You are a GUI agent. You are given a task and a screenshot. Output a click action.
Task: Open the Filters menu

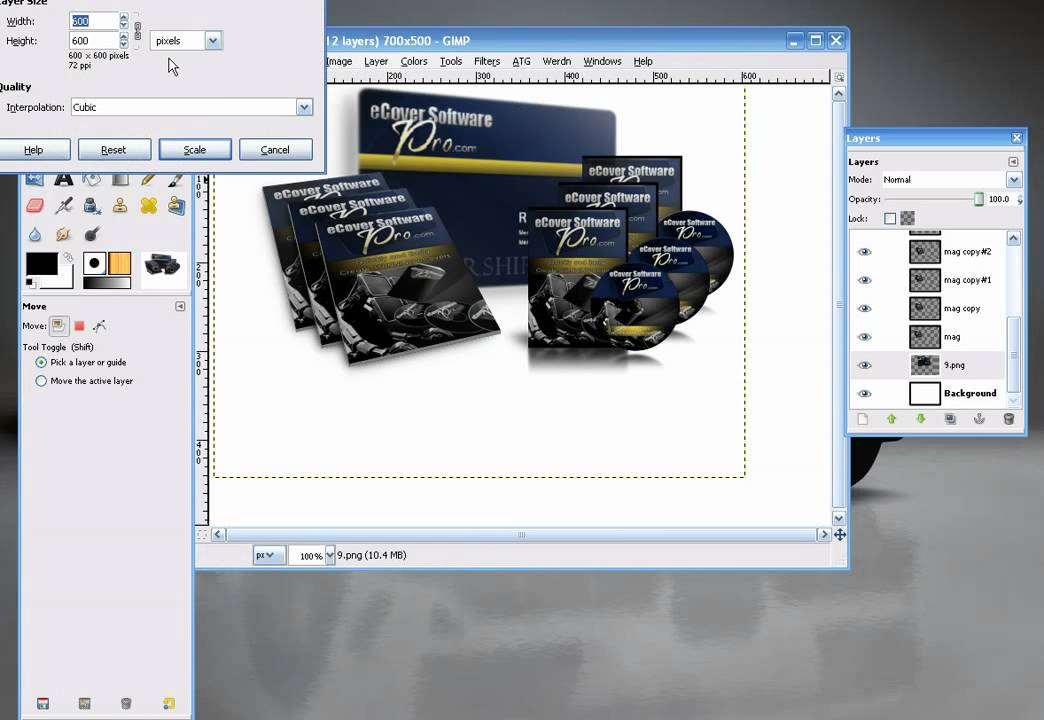click(487, 61)
